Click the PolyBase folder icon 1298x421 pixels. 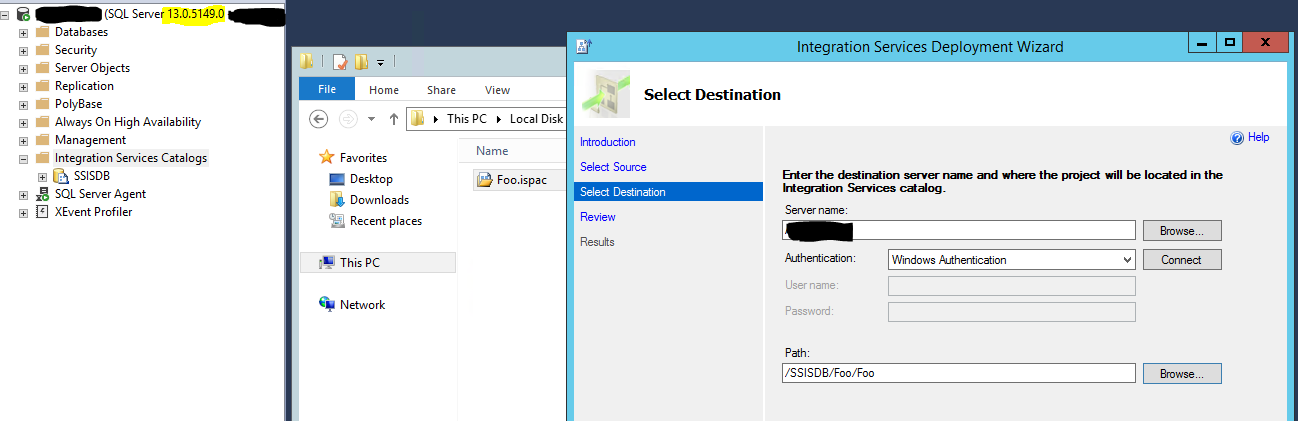(x=42, y=104)
